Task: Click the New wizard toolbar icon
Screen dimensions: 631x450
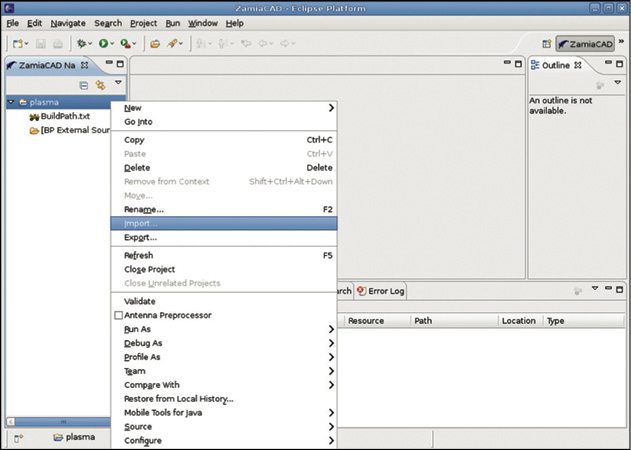Action: [x=18, y=44]
